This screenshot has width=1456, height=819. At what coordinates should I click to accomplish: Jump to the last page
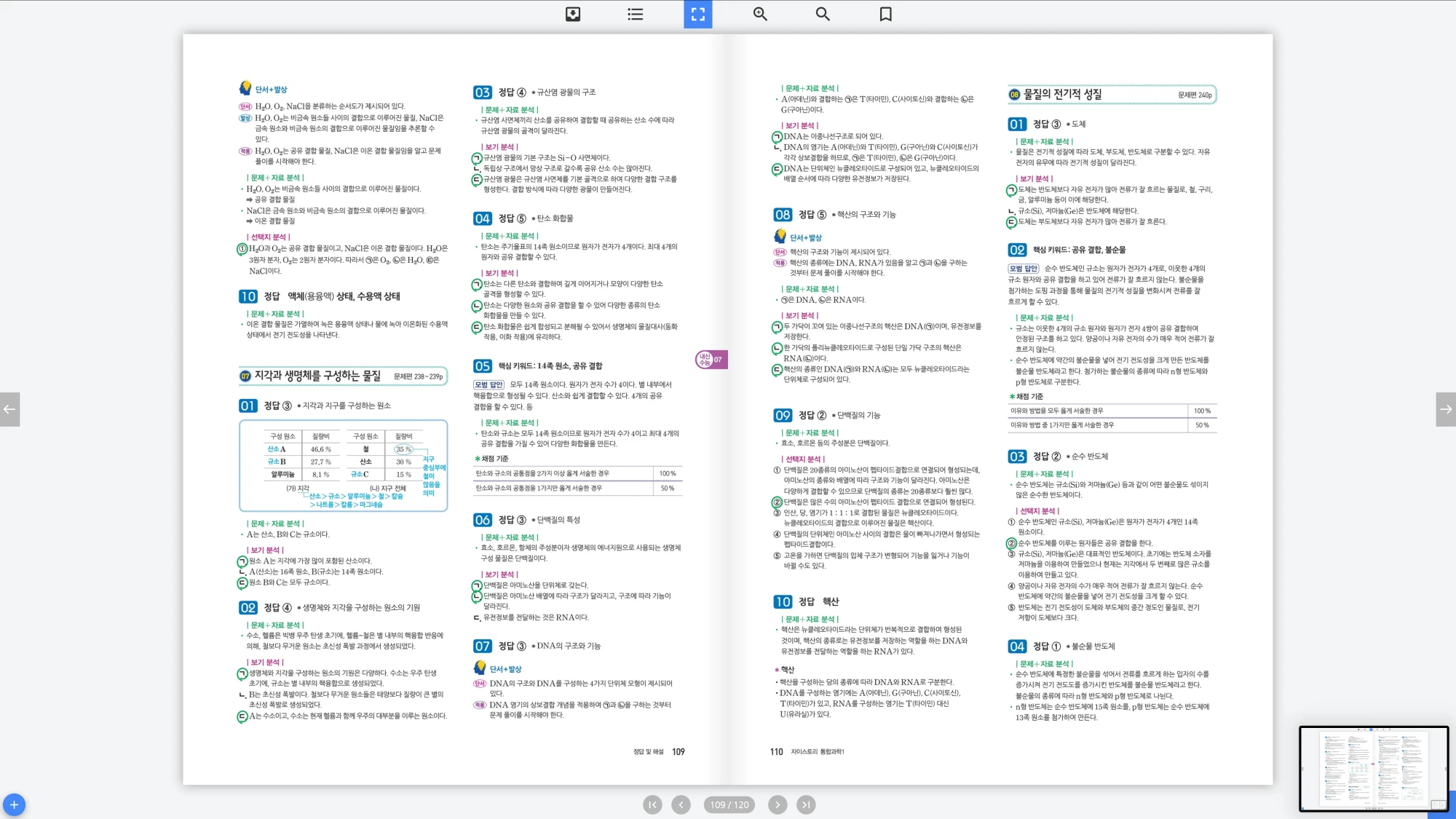(805, 804)
